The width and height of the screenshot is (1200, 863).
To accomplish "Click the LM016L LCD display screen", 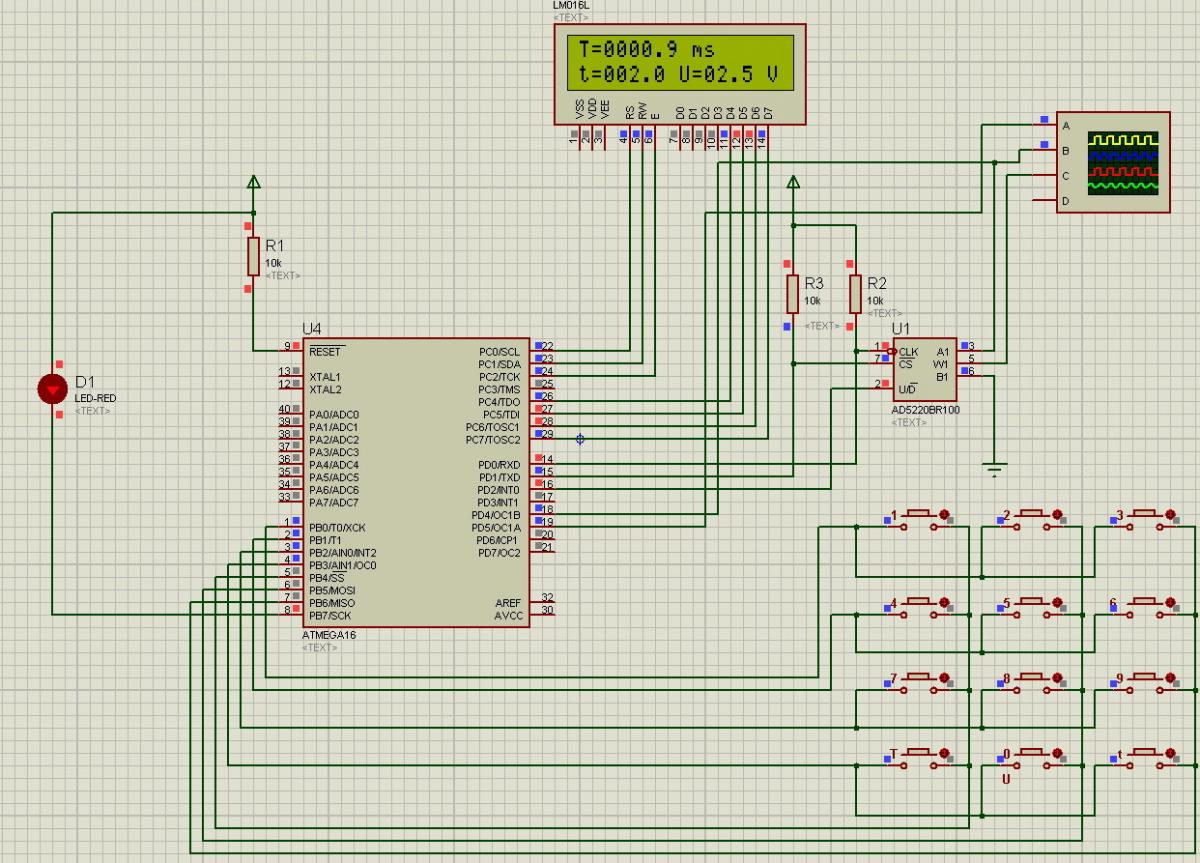I will point(680,62).
